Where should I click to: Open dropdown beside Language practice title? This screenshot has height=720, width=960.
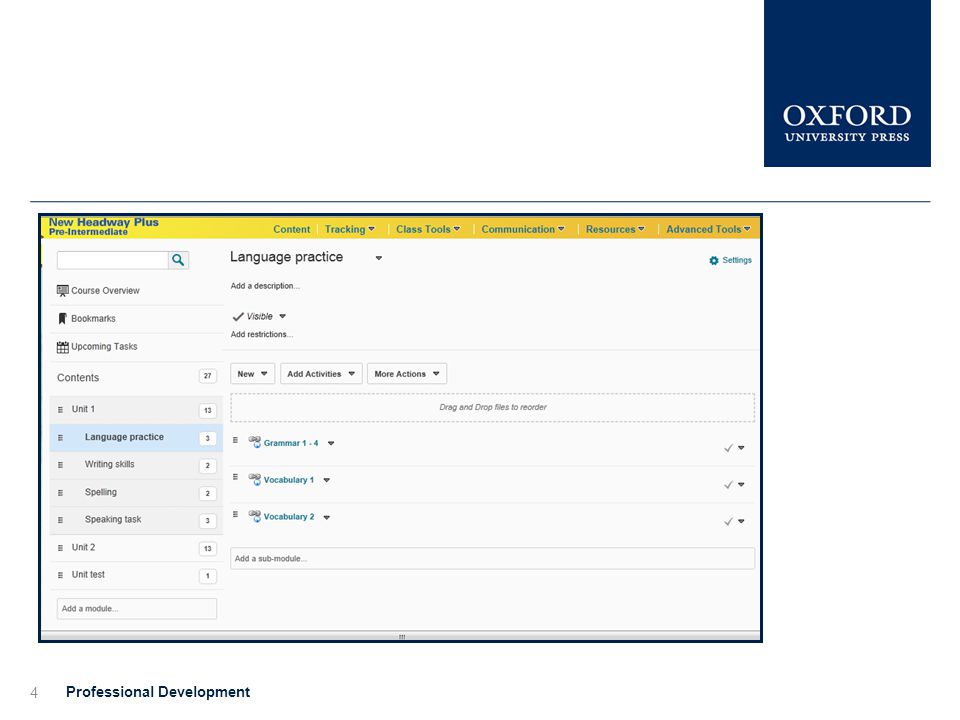(379, 258)
